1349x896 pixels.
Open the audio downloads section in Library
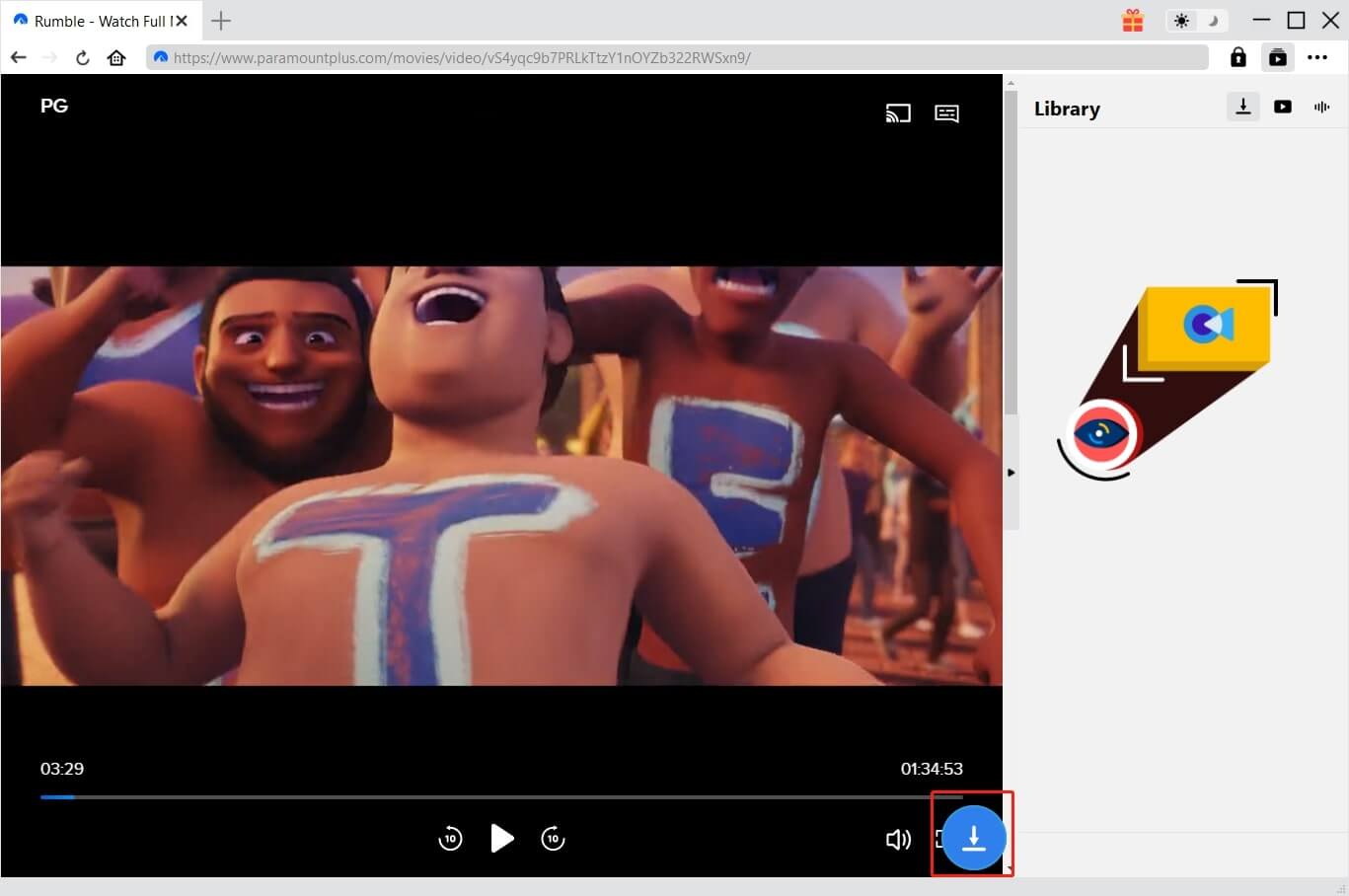(1321, 107)
